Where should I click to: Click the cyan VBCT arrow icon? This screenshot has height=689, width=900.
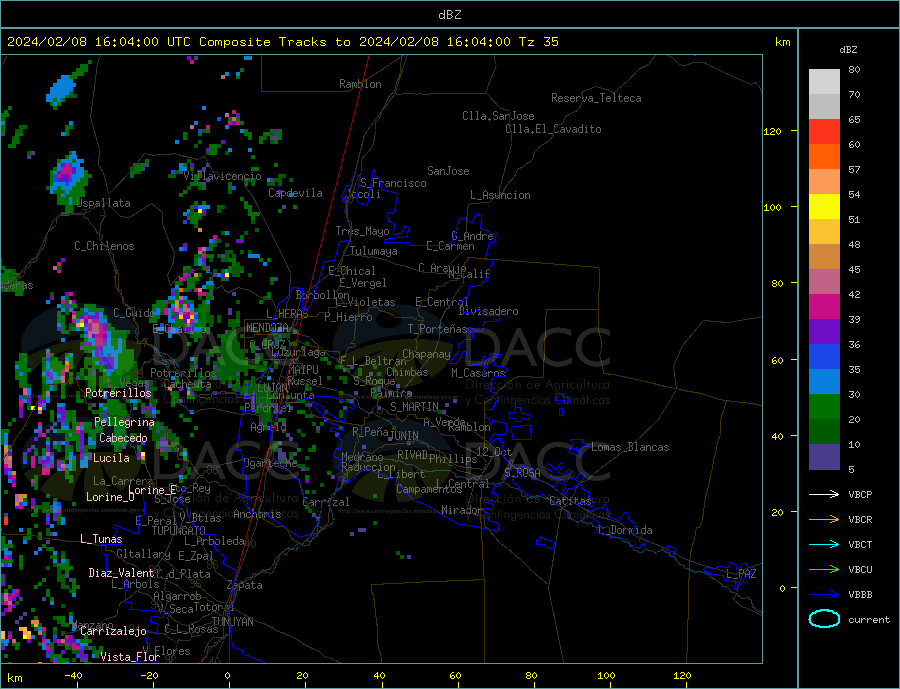824,544
